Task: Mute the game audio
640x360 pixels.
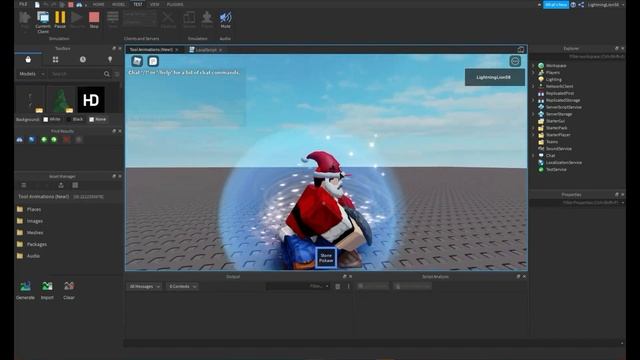Action: pyautogui.click(x=225, y=20)
